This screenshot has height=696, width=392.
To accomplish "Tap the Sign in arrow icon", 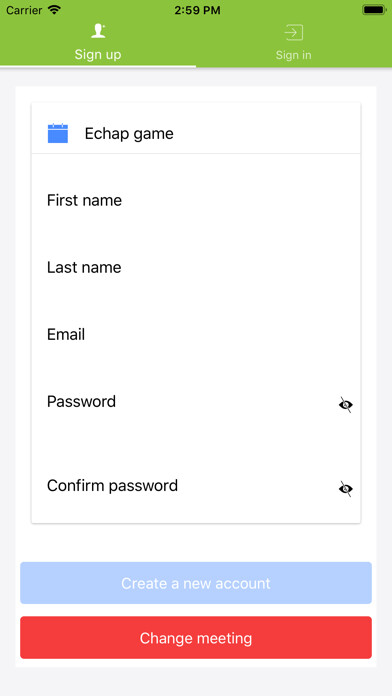I will pos(293,32).
